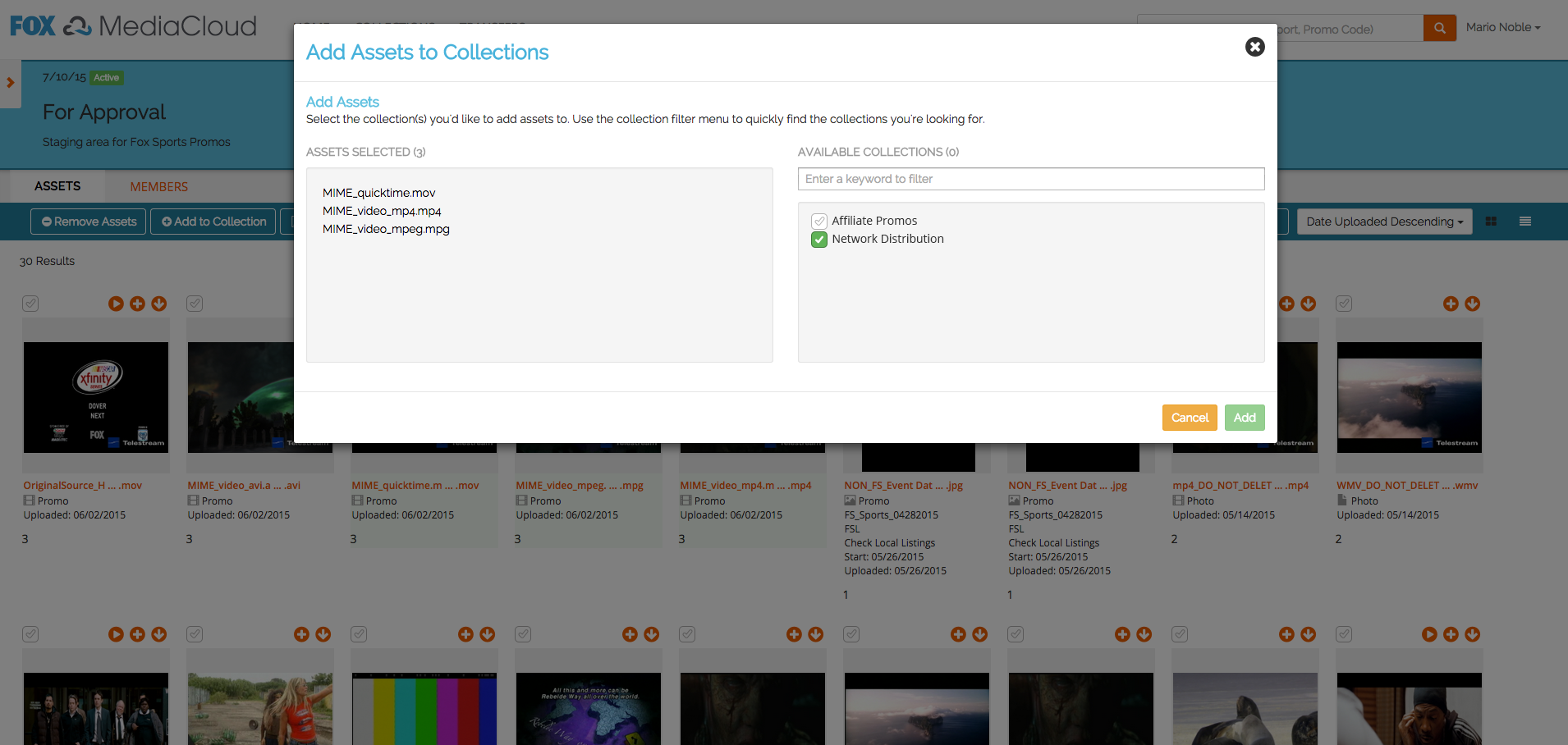
Task: Click the orange search magnifier icon
Action: [1439, 28]
